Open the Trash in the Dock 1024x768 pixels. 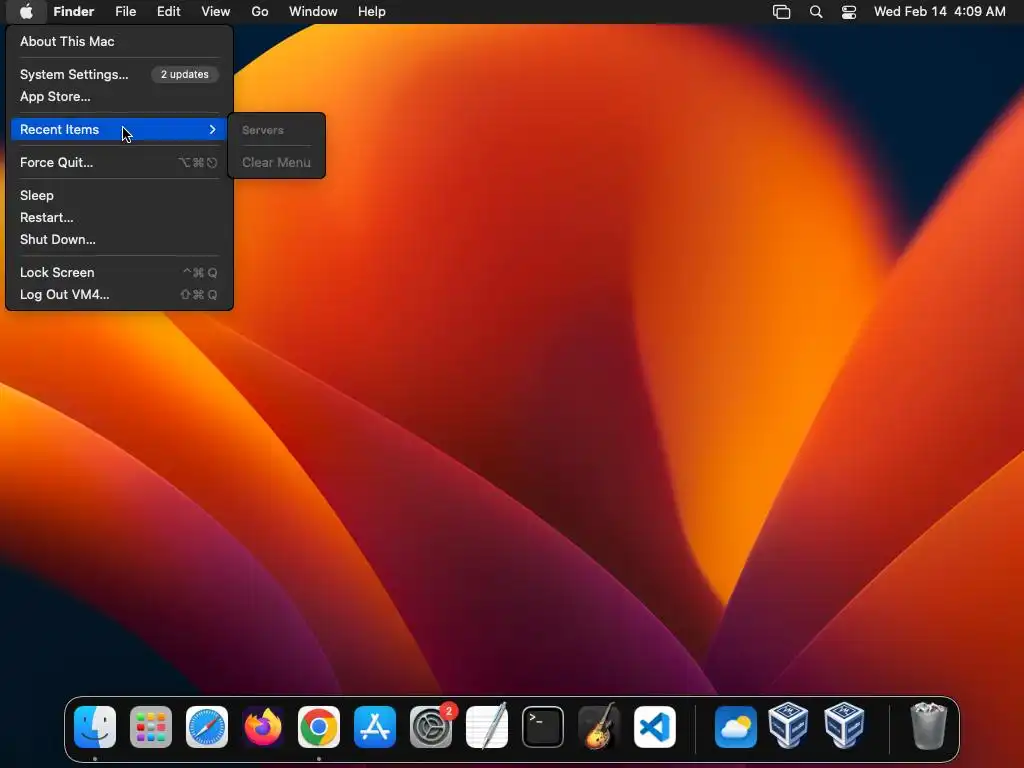[929, 726]
